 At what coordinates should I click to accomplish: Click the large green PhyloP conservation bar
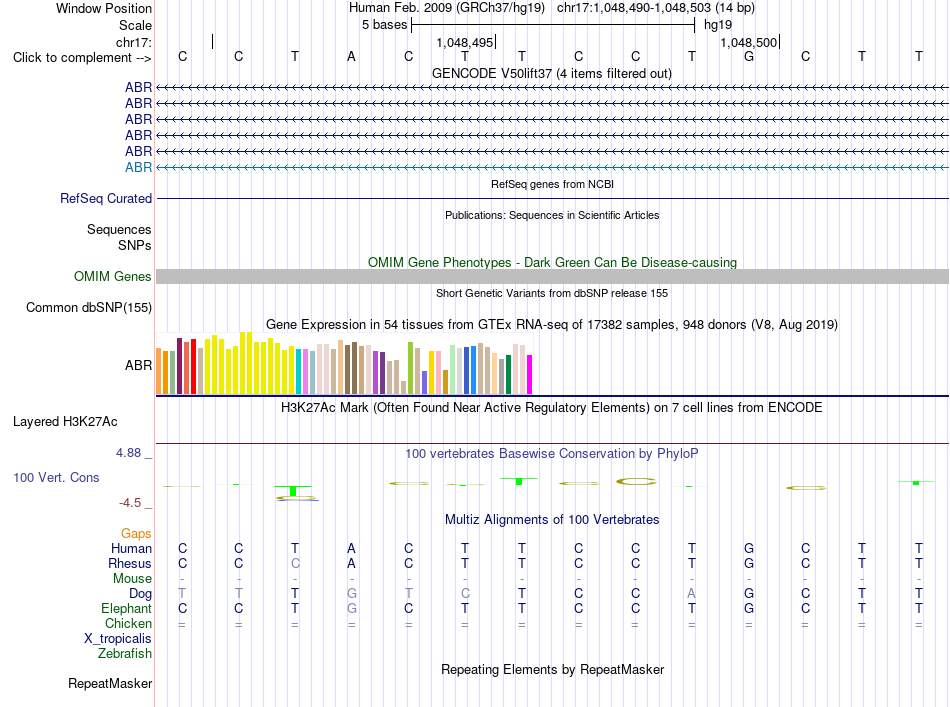pos(293,491)
